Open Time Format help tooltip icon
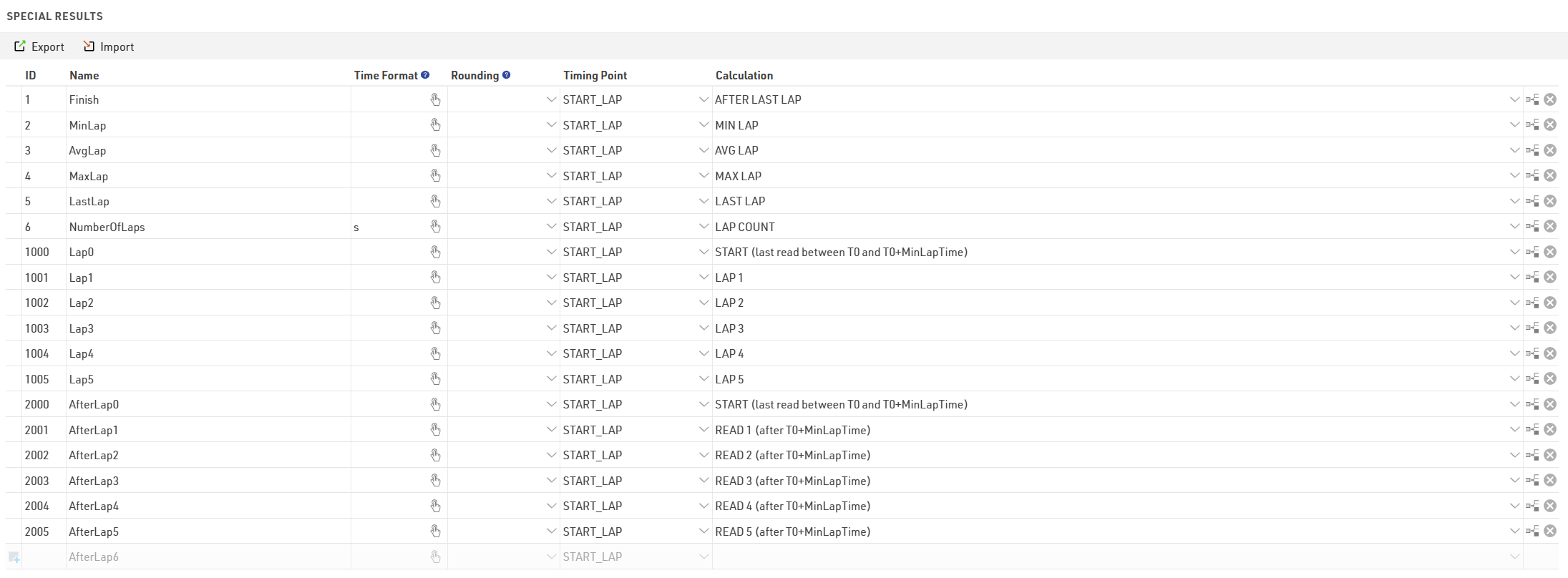The width and height of the screenshot is (1568, 578). click(x=425, y=75)
